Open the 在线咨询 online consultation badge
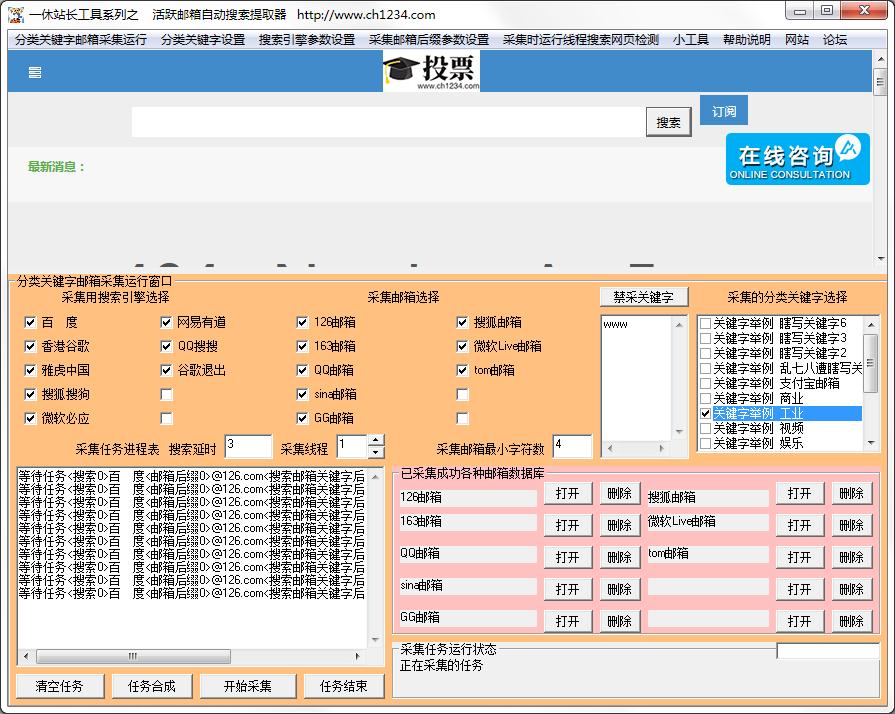This screenshot has height=714, width=895. (x=797, y=159)
